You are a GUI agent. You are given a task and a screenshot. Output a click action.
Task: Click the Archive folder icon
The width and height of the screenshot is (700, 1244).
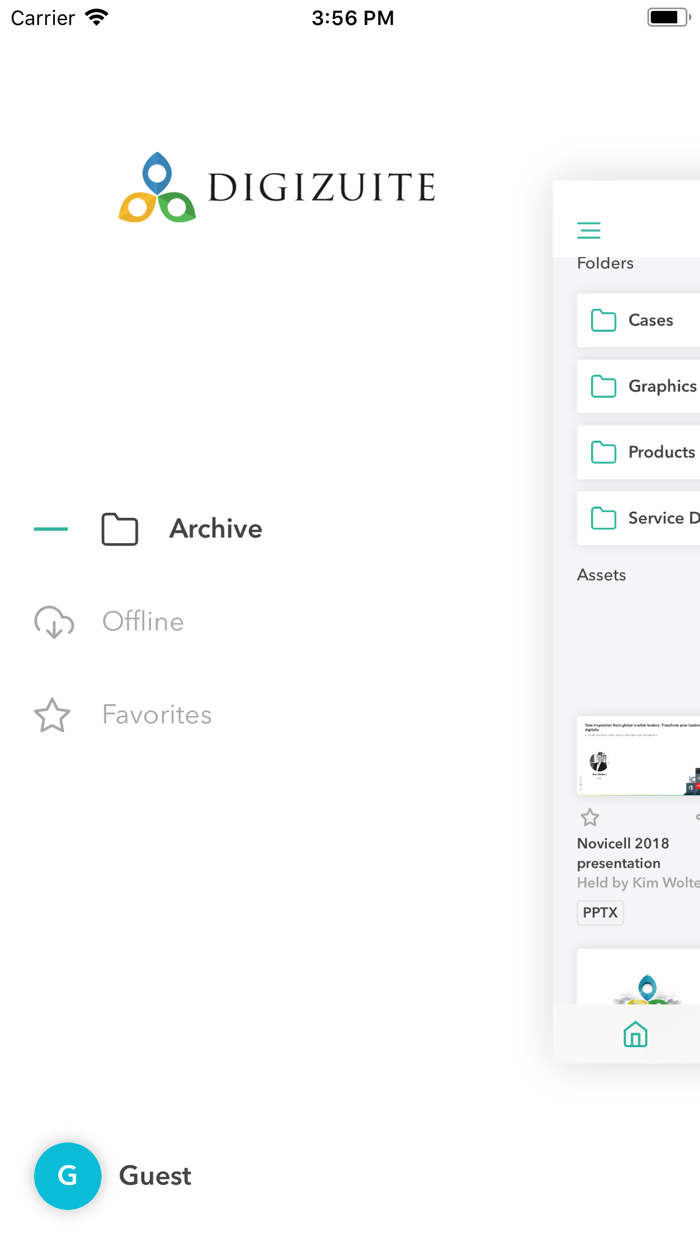(x=120, y=529)
